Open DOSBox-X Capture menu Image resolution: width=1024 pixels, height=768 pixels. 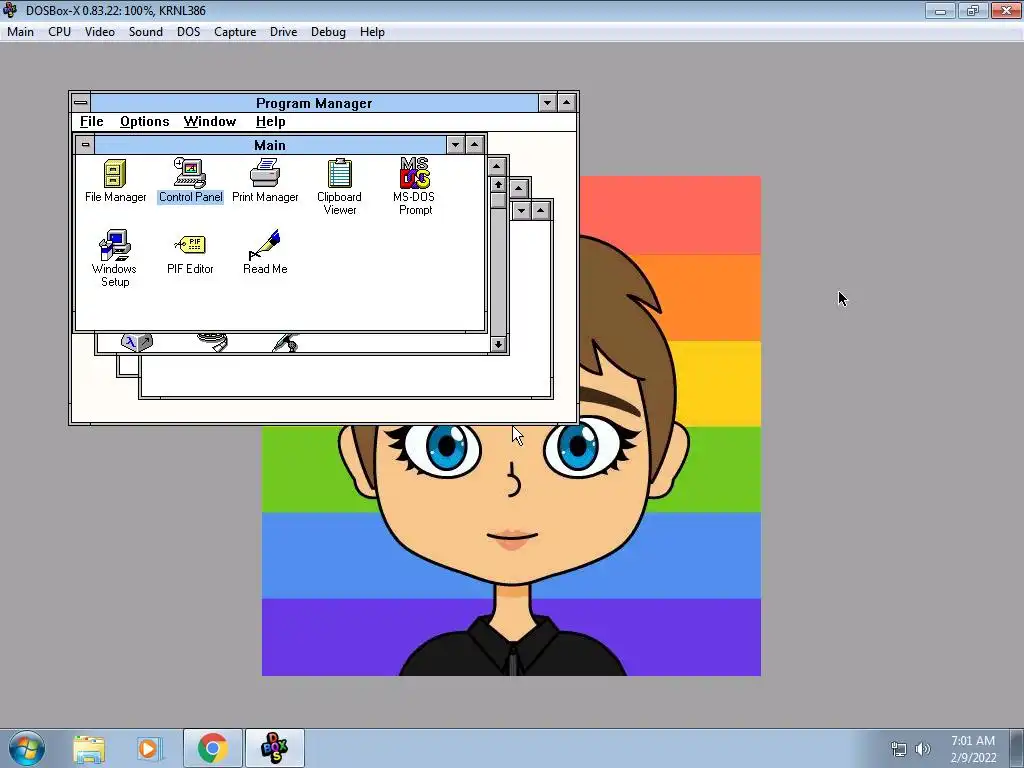tap(235, 32)
